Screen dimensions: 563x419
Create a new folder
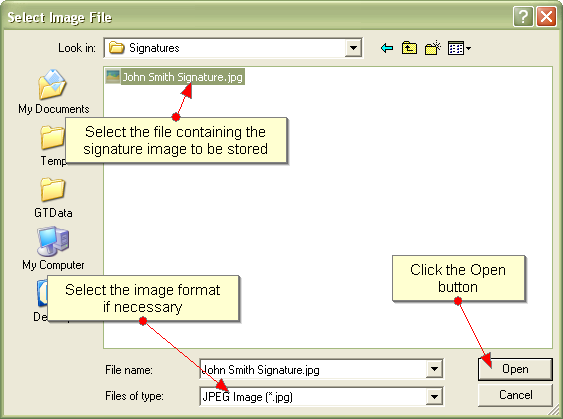pyautogui.click(x=433, y=48)
